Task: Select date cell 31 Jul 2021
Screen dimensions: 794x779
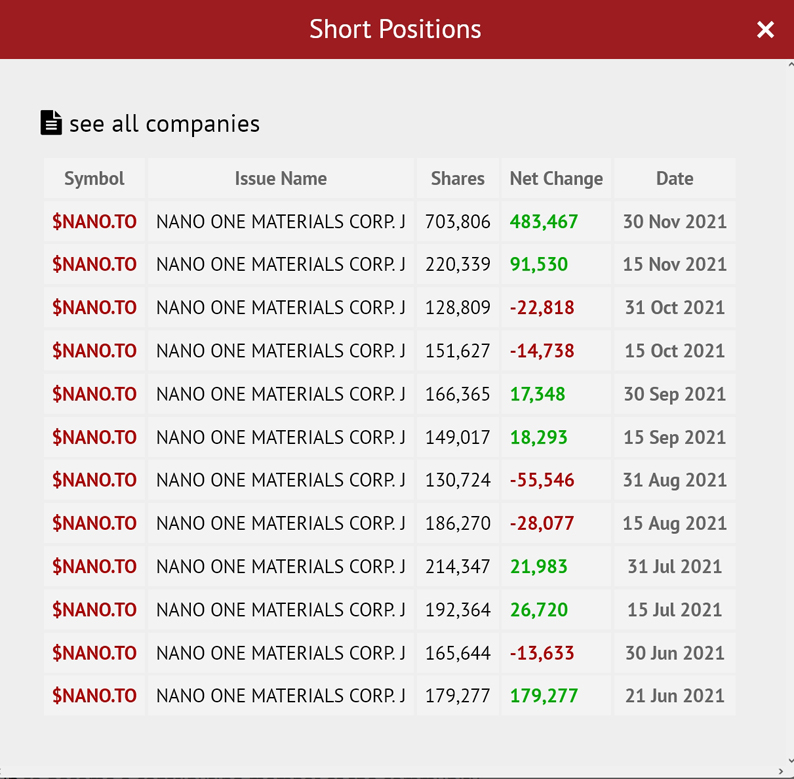Action: (674, 566)
